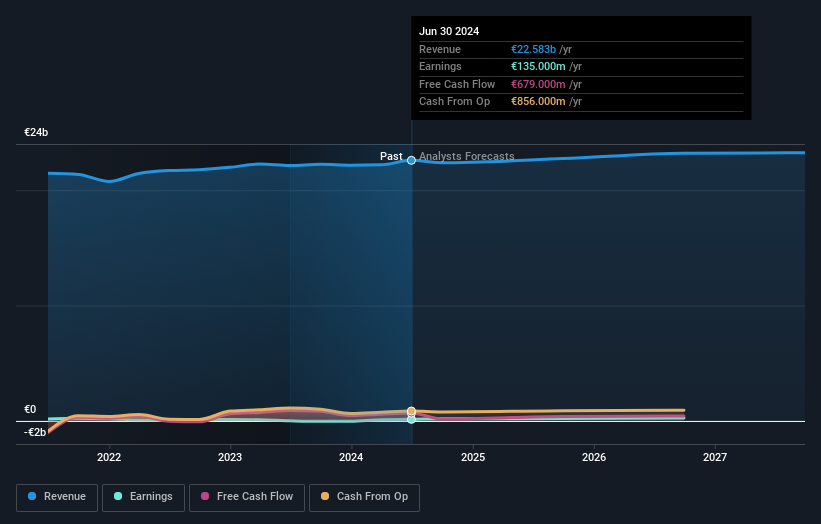Click the €856.000m cash from op value
The height and width of the screenshot is (524, 821).
538,102
